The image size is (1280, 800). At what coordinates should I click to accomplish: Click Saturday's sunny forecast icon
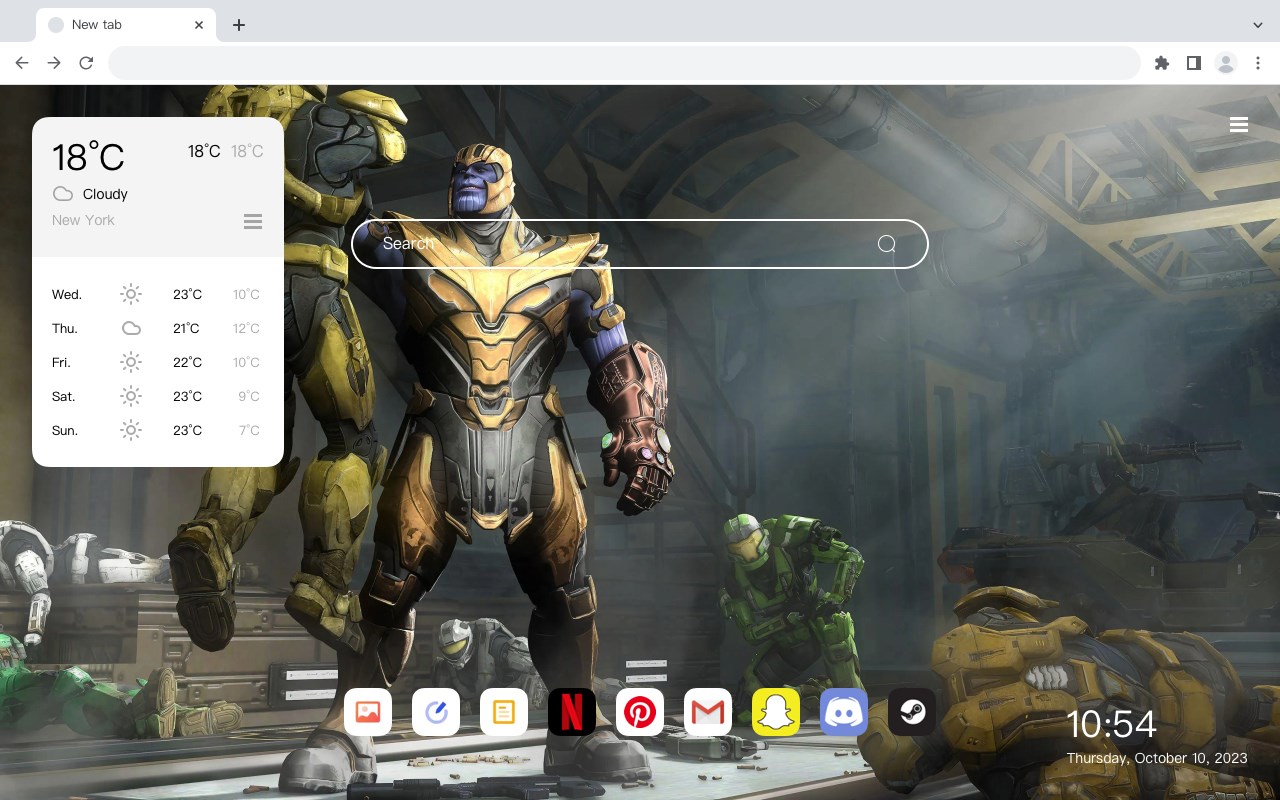[131, 396]
